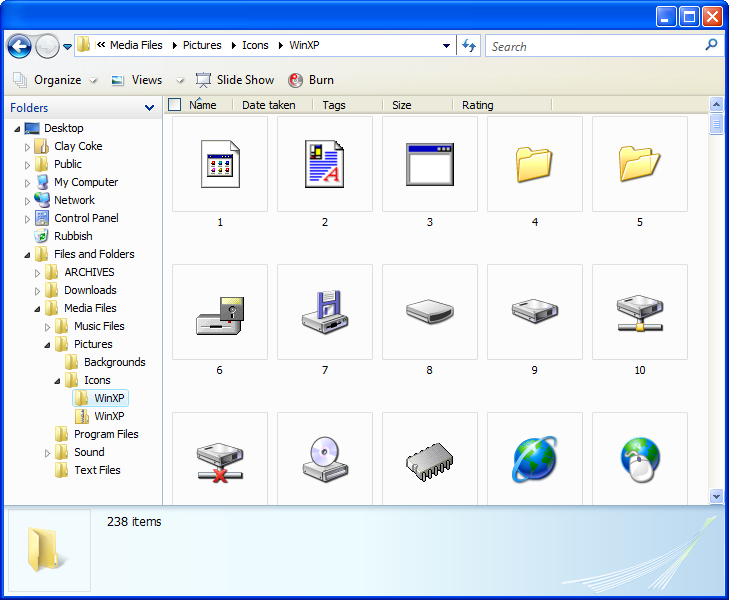Select the removable drive icon 8
This screenshot has width=729, height=600.
coord(430,312)
